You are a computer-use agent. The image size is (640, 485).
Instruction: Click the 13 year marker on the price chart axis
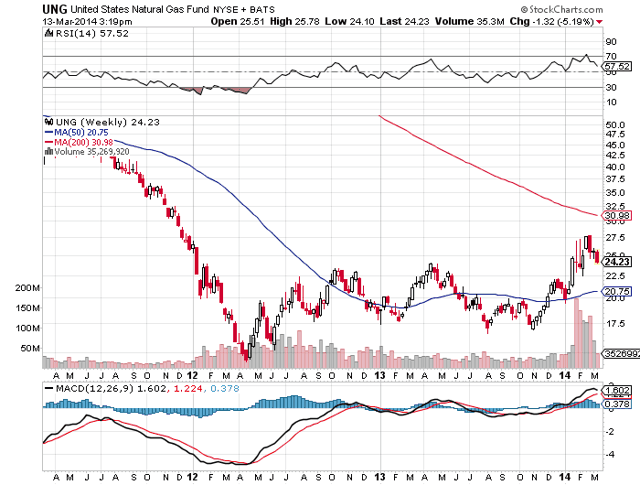click(380, 375)
